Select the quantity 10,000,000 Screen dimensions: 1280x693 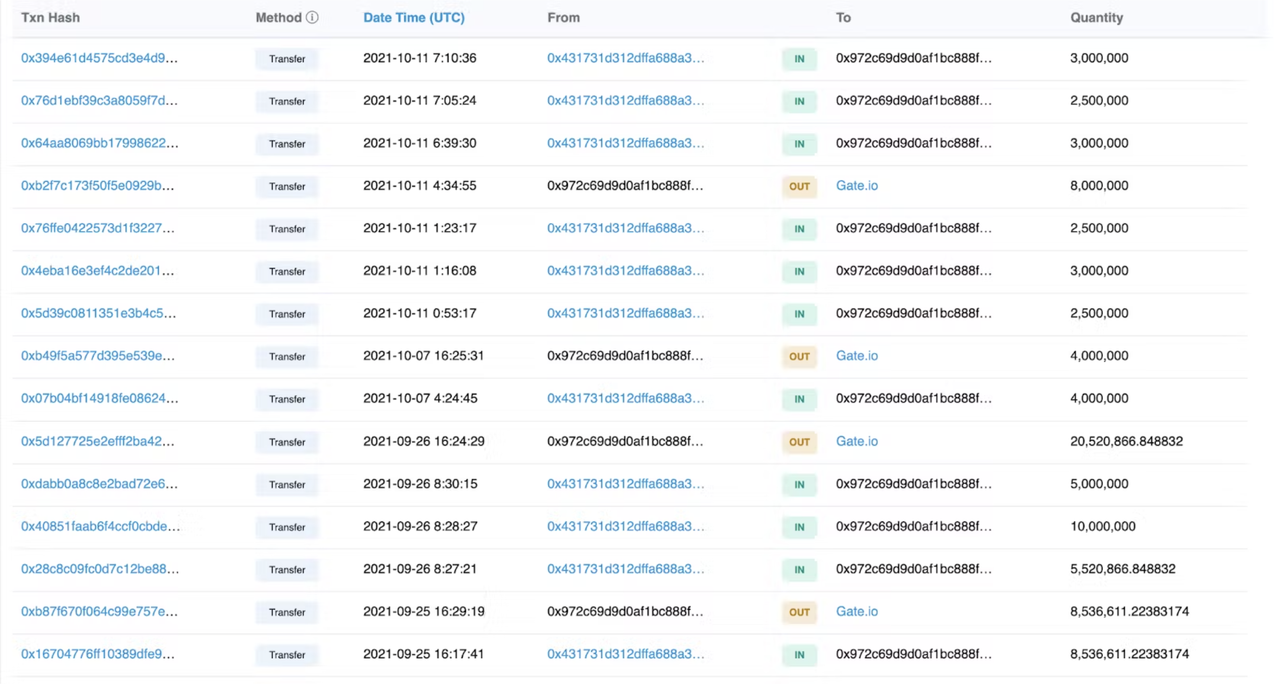pyautogui.click(x=1103, y=526)
